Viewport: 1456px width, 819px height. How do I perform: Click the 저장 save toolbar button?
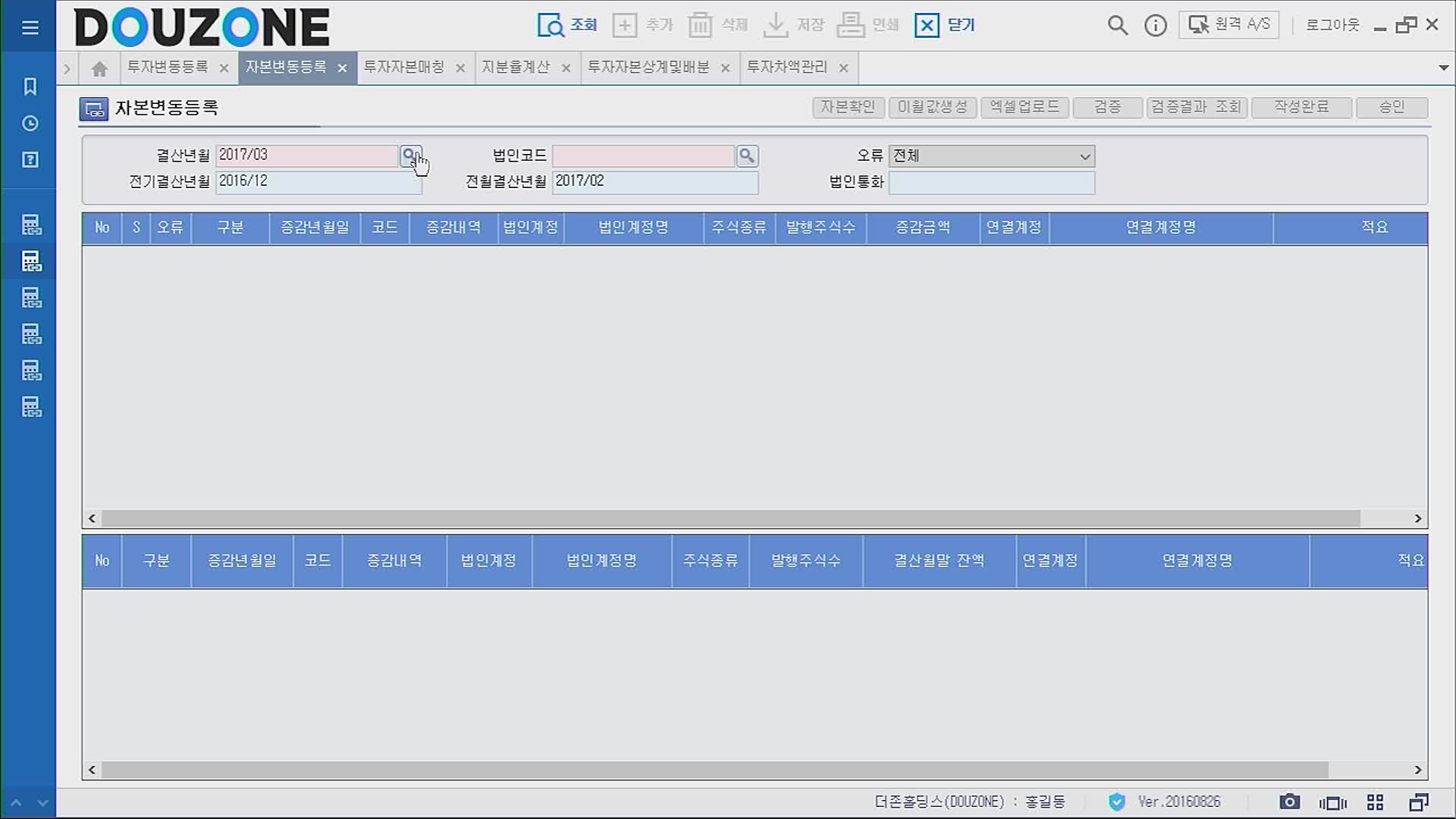793,25
